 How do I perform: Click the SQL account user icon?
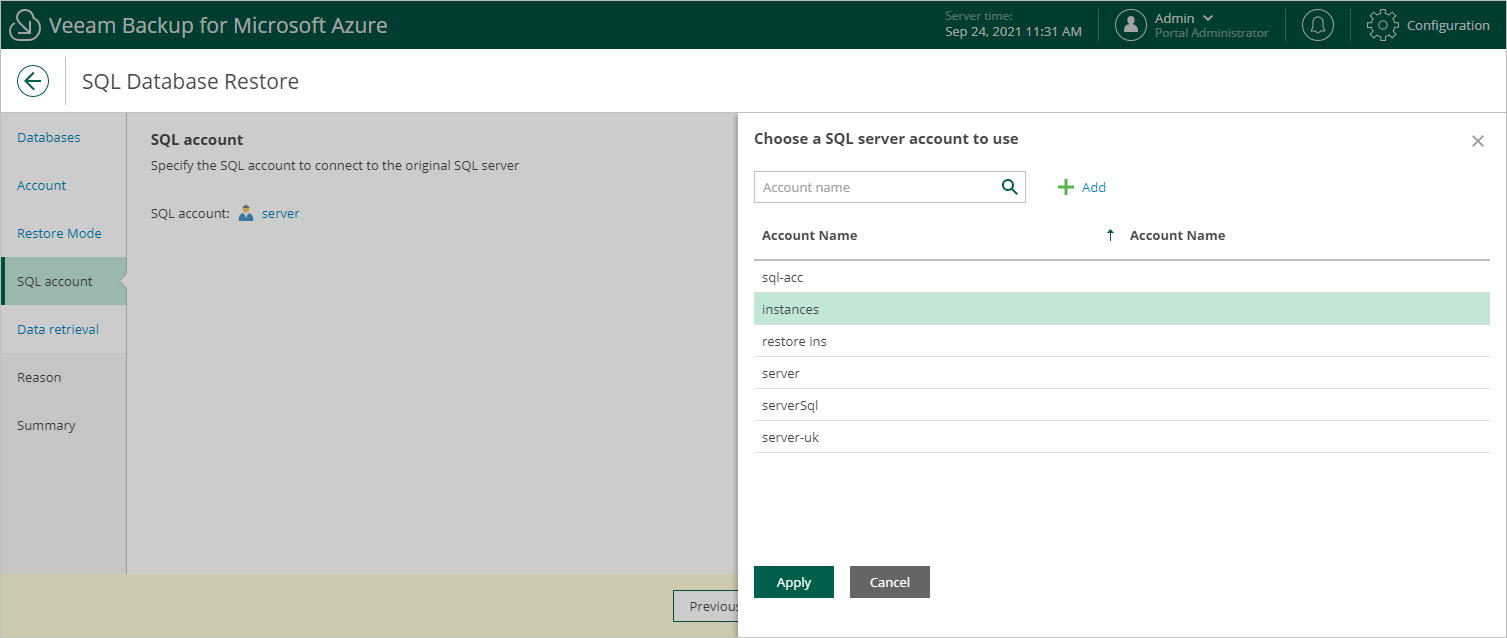246,213
